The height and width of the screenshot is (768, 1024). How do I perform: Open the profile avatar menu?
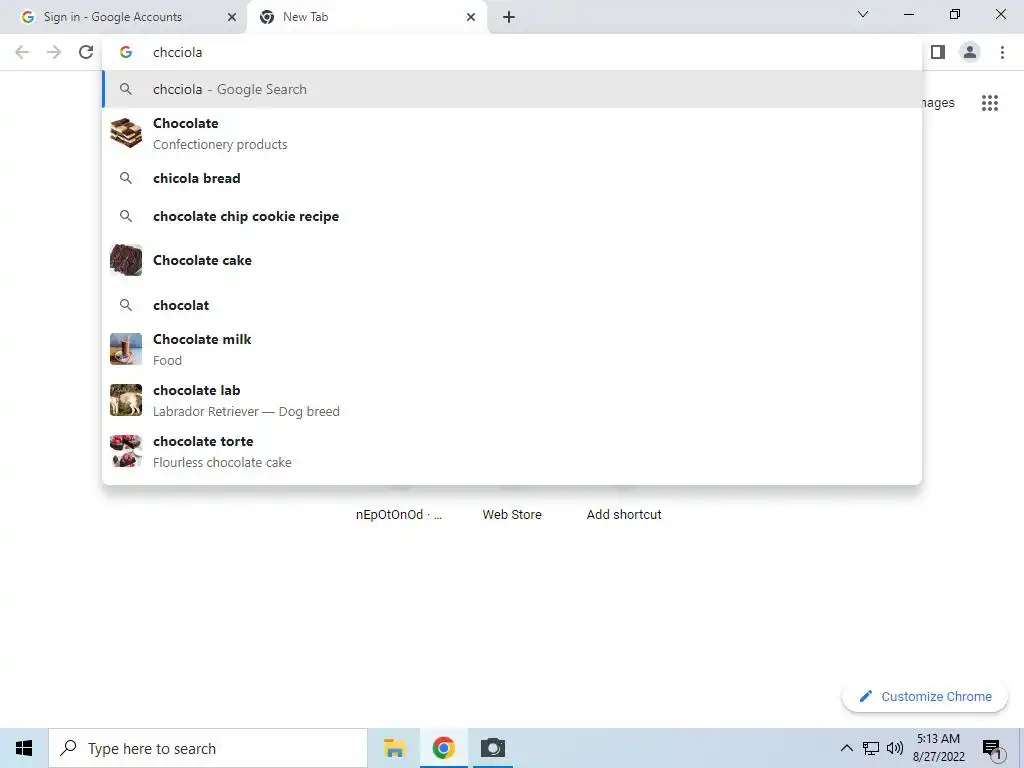pyautogui.click(x=970, y=52)
